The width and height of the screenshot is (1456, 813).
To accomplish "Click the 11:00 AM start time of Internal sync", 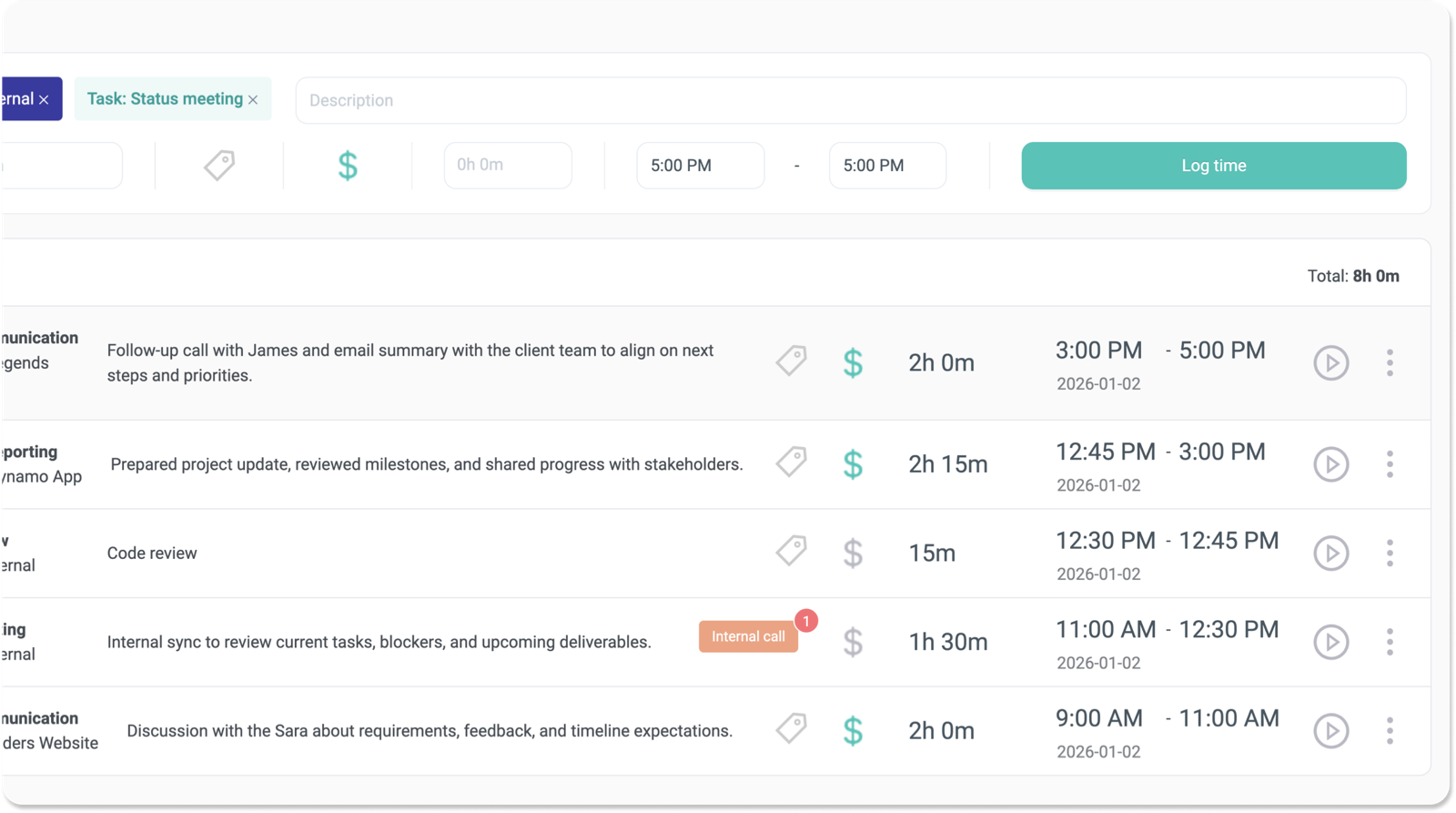I will (x=1105, y=629).
